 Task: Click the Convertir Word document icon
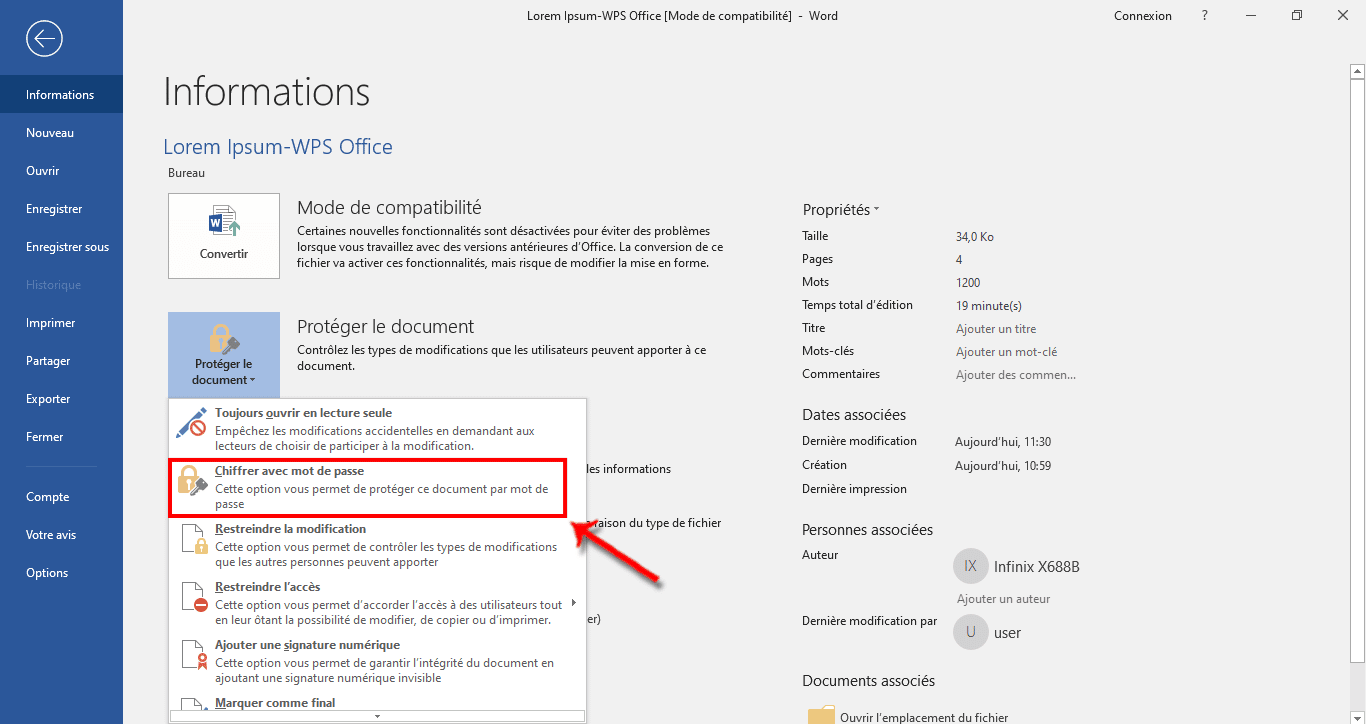(x=224, y=220)
